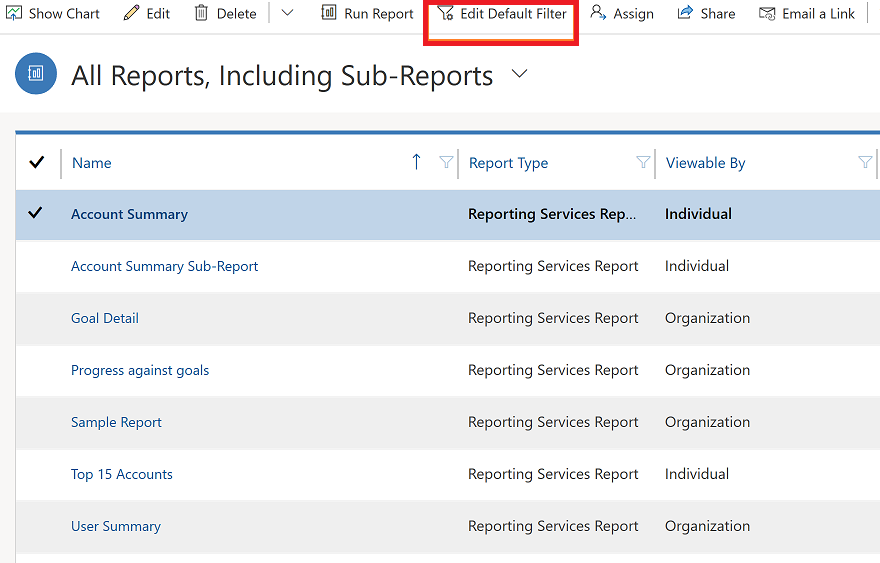Uncheck the Account Summary row checkmark

click(x=37, y=214)
